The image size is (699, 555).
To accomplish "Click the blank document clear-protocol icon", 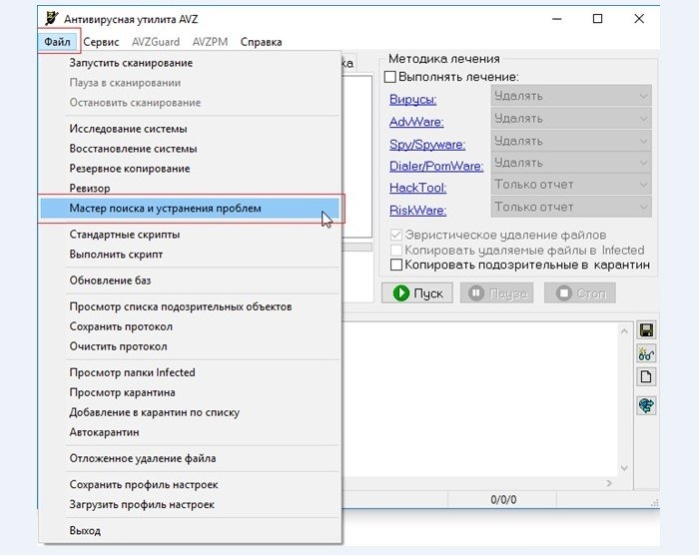I will 646,377.
